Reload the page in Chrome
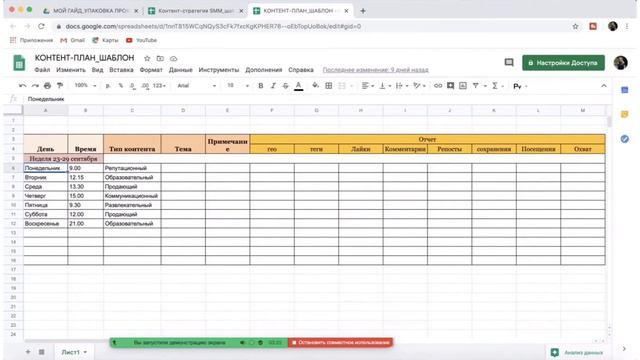This screenshot has height=360, width=640. 41,26
